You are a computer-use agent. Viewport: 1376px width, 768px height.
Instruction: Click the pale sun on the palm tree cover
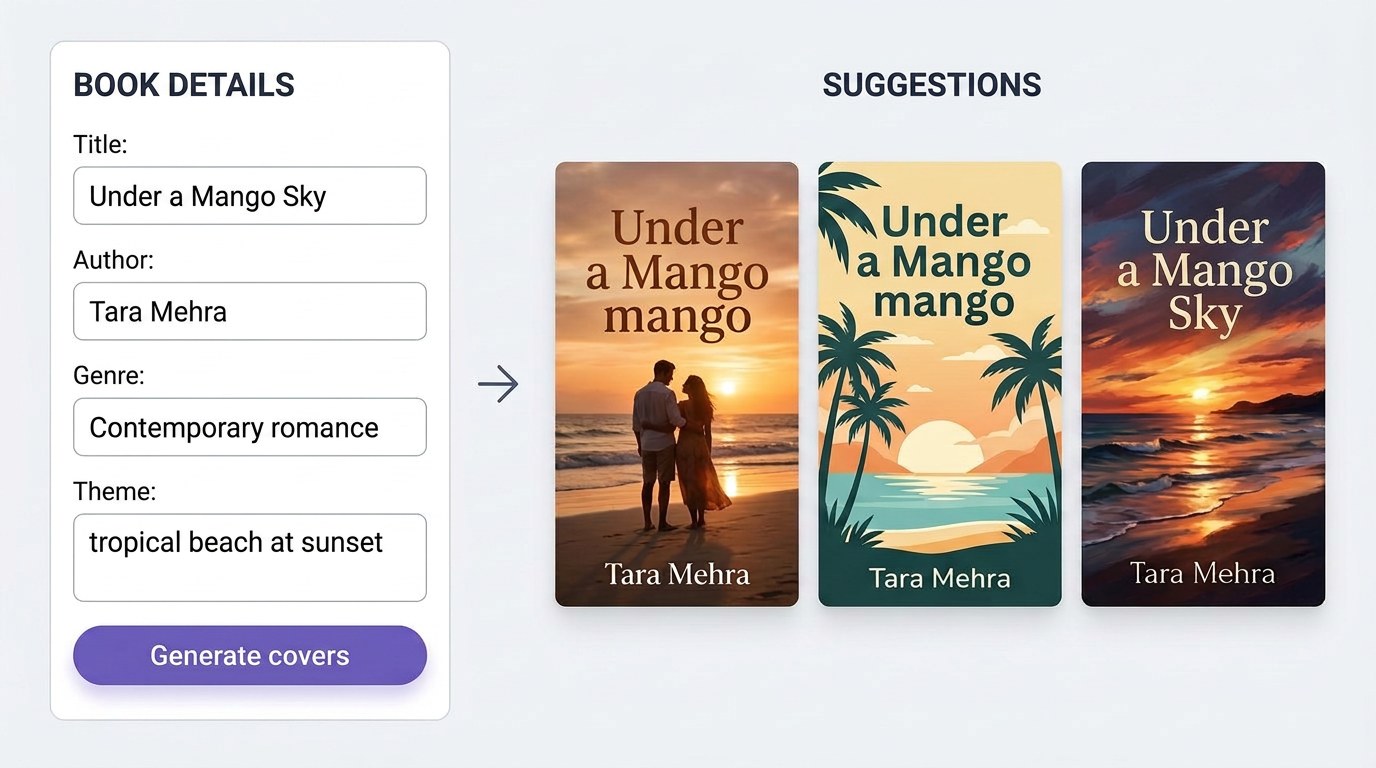tap(938, 447)
